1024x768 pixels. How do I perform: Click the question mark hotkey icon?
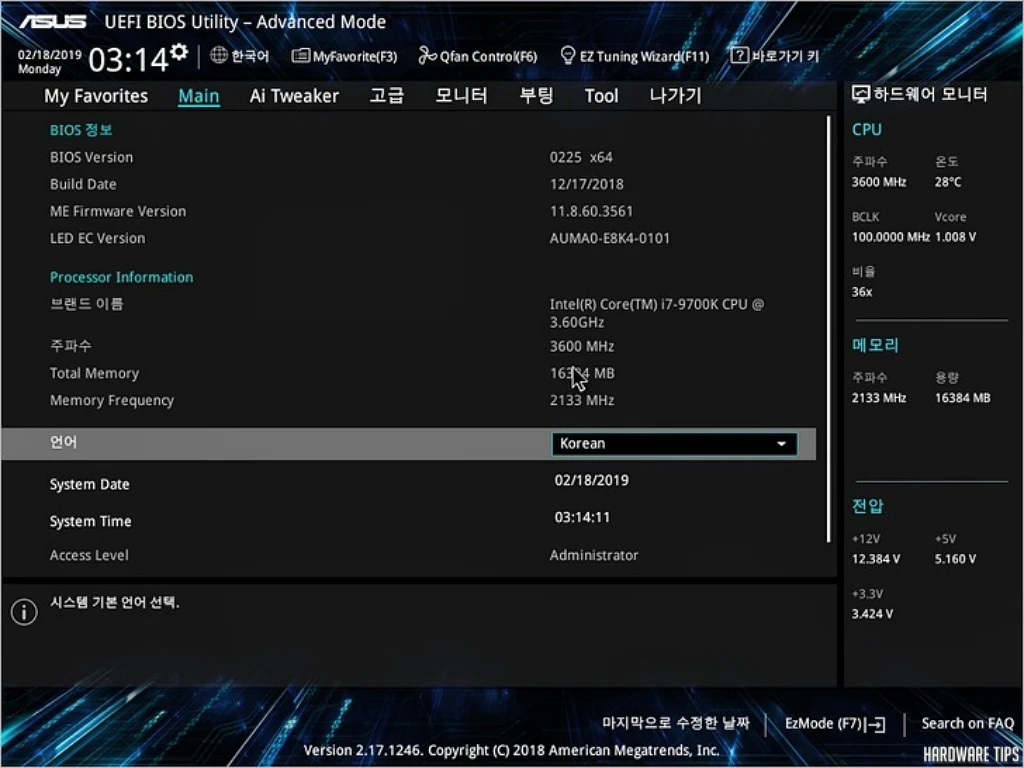[x=739, y=56]
